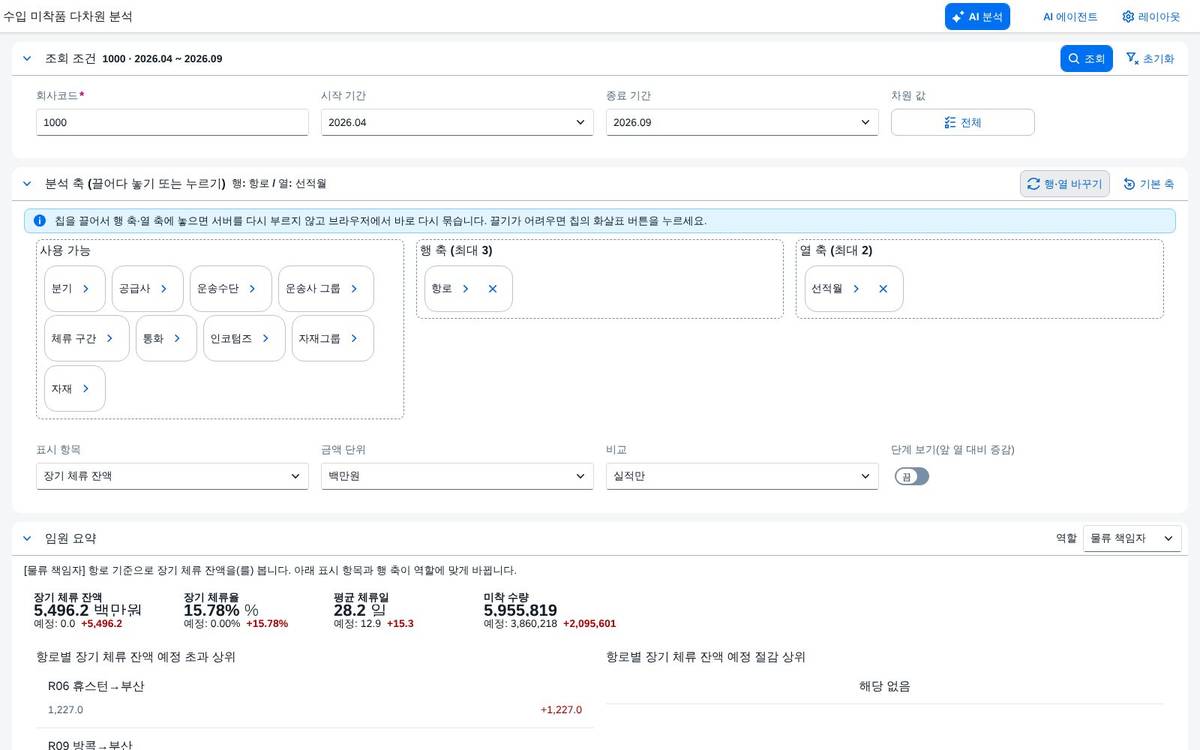
Task: Click the 초기화 filter reset button
Action: (1150, 59)
